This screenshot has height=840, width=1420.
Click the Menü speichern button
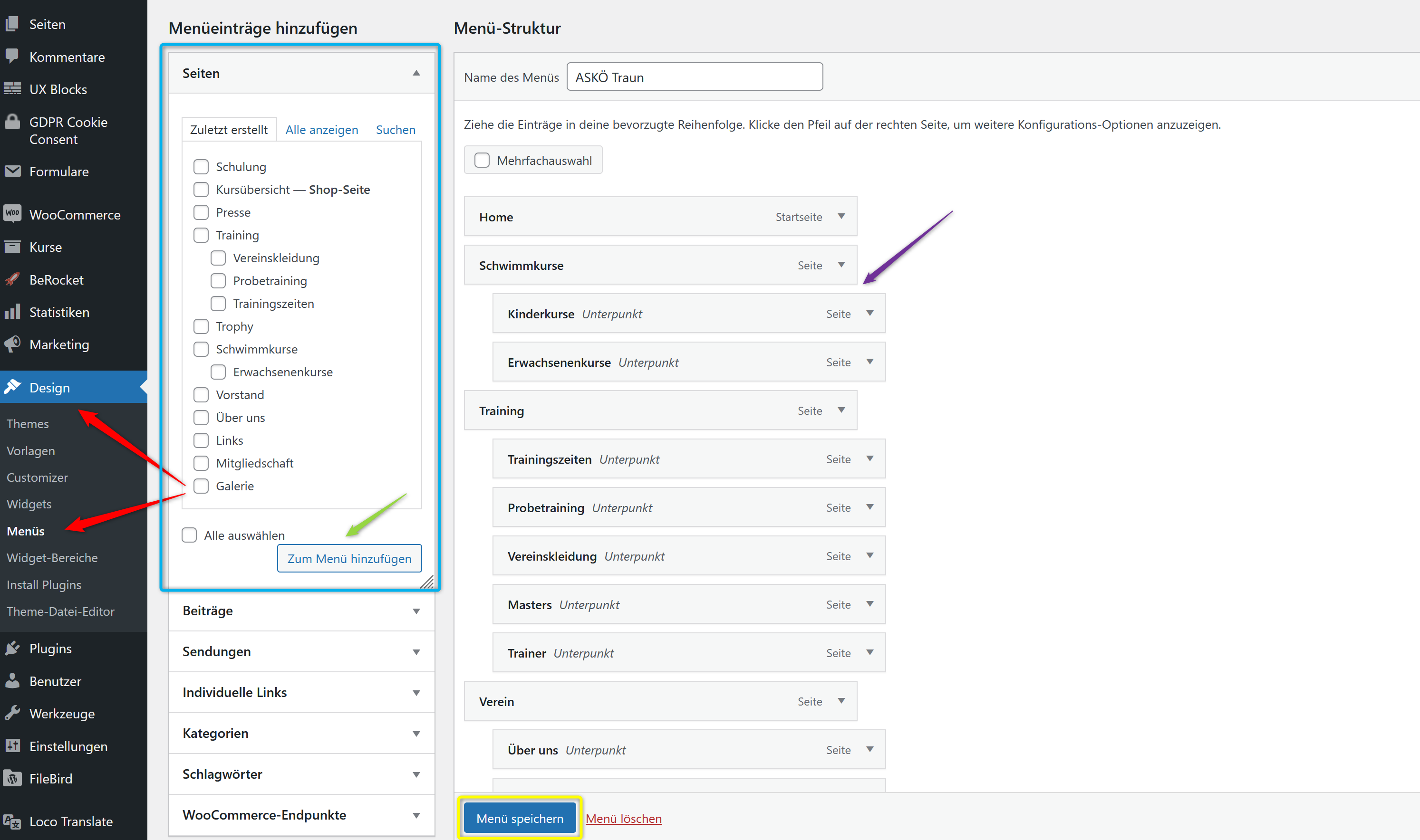(520, 819)
